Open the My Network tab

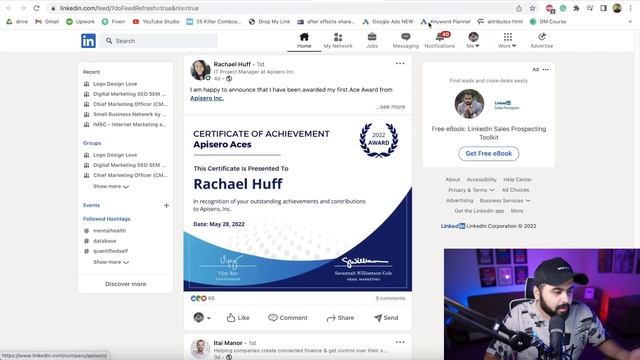point(338,41)
